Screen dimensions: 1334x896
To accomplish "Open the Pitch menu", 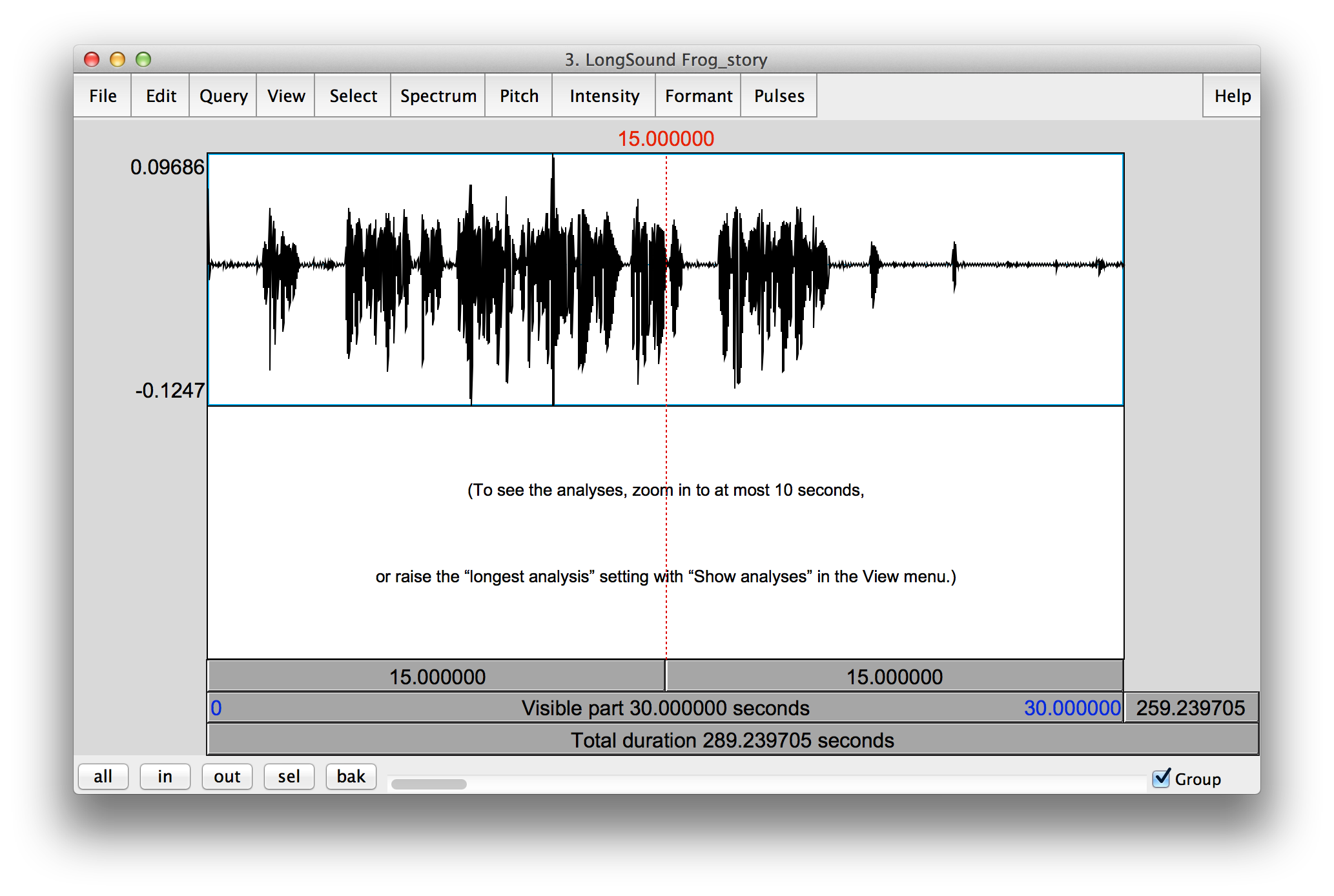I will pyautogui.click(x=519, y=96).
